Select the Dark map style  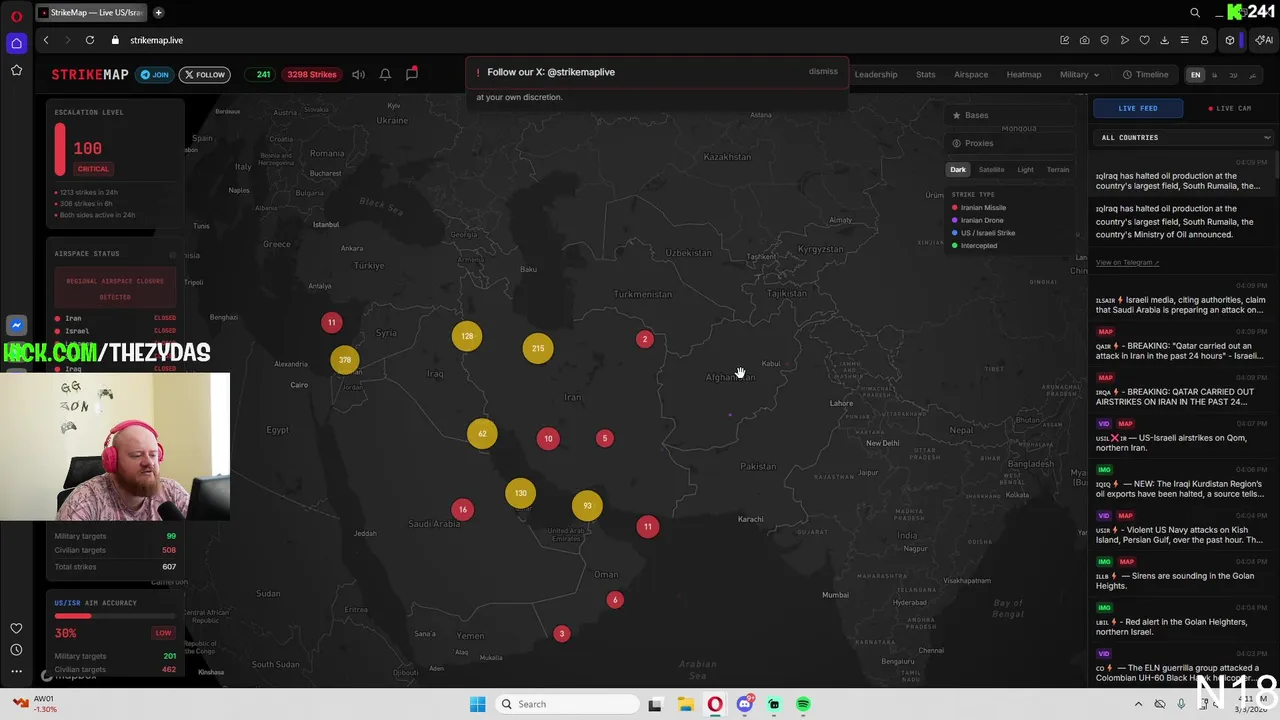(958, 170)
